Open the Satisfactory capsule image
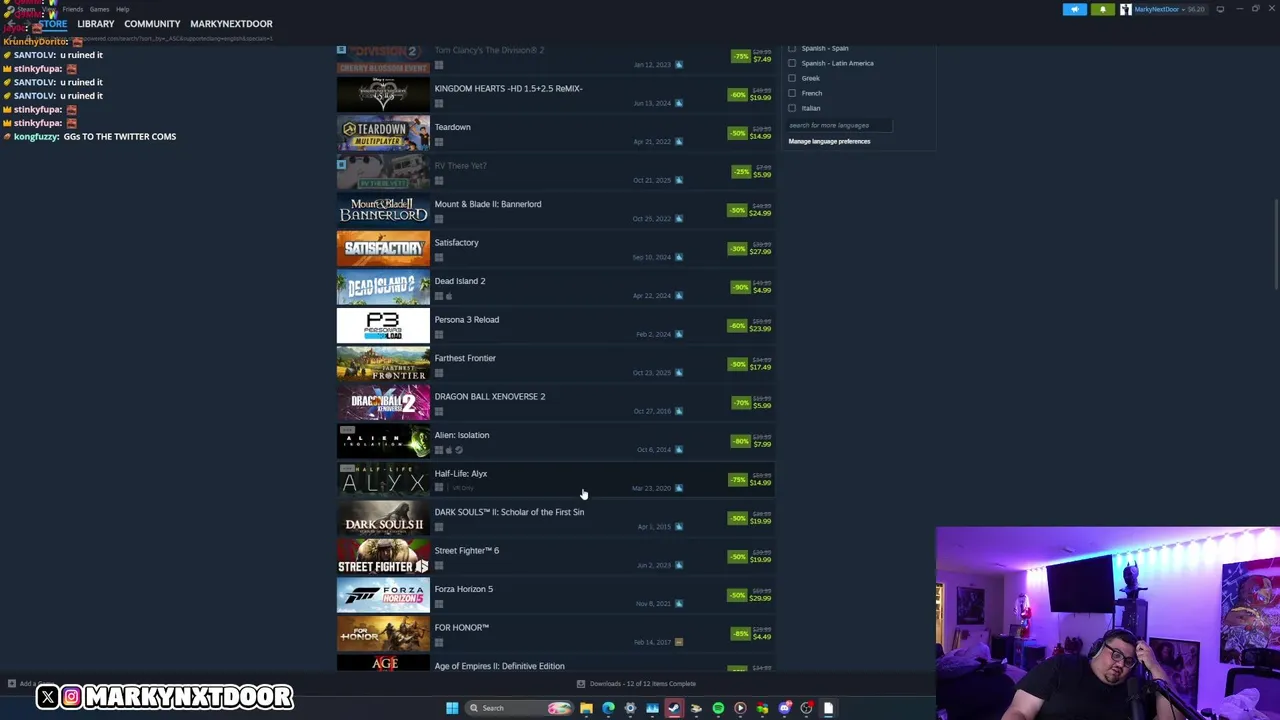The width and height of the screenshot is (1280, 720). 383,248
